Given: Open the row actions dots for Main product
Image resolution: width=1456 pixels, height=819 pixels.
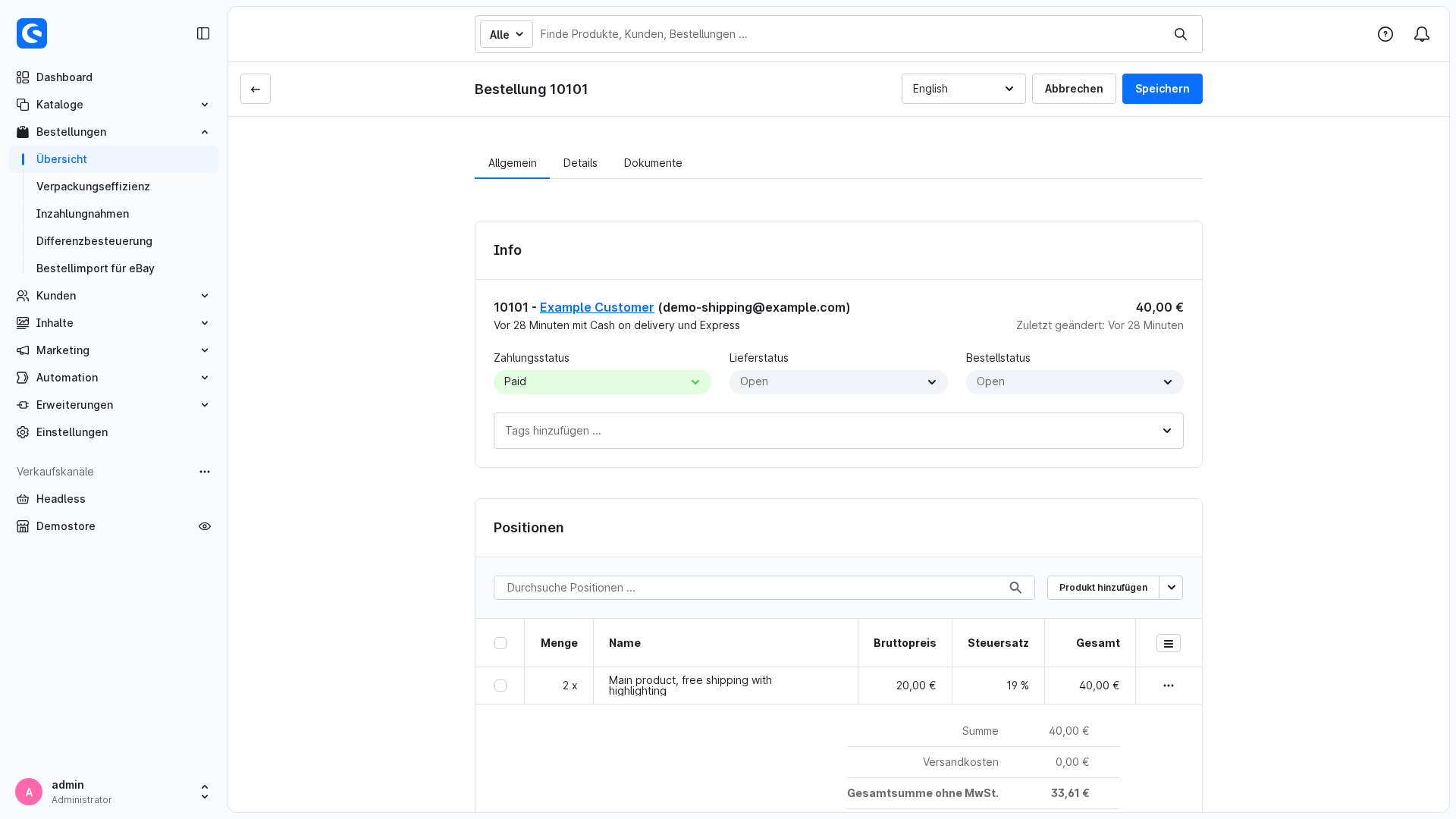Looking at the screenshot, I should coord(1169,686).
